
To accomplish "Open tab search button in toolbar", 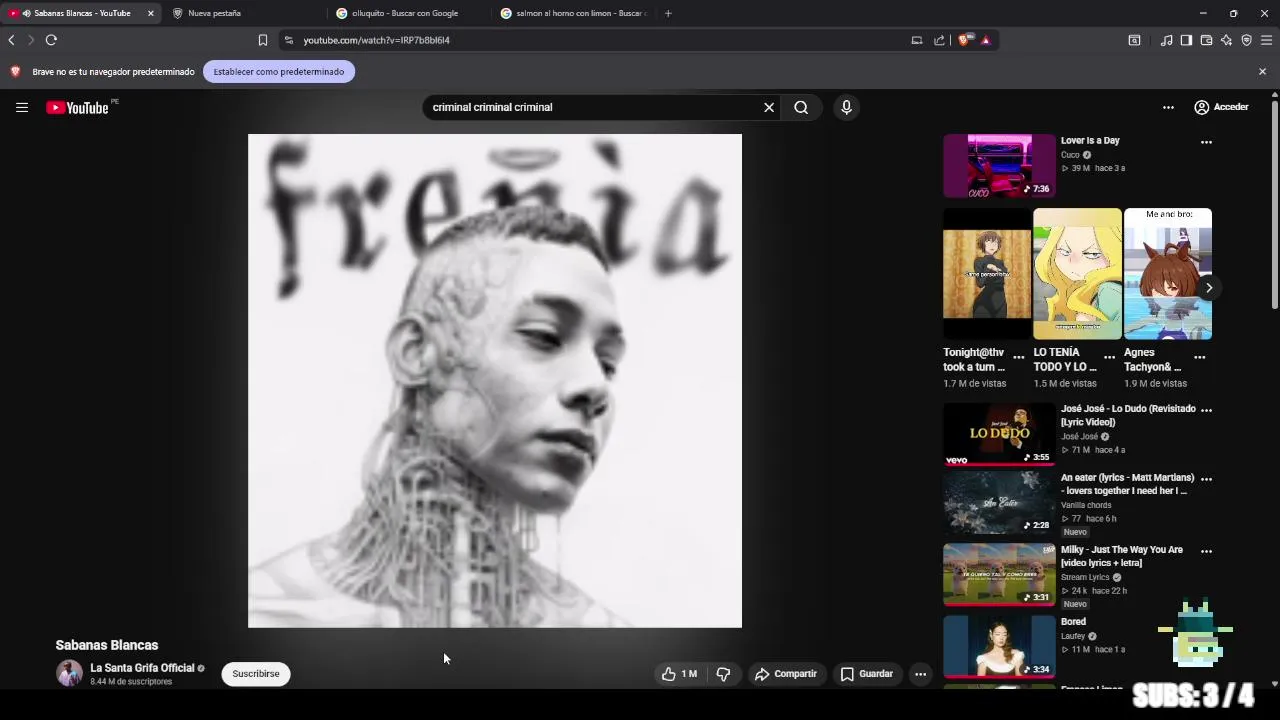I will coord(1134,40).
